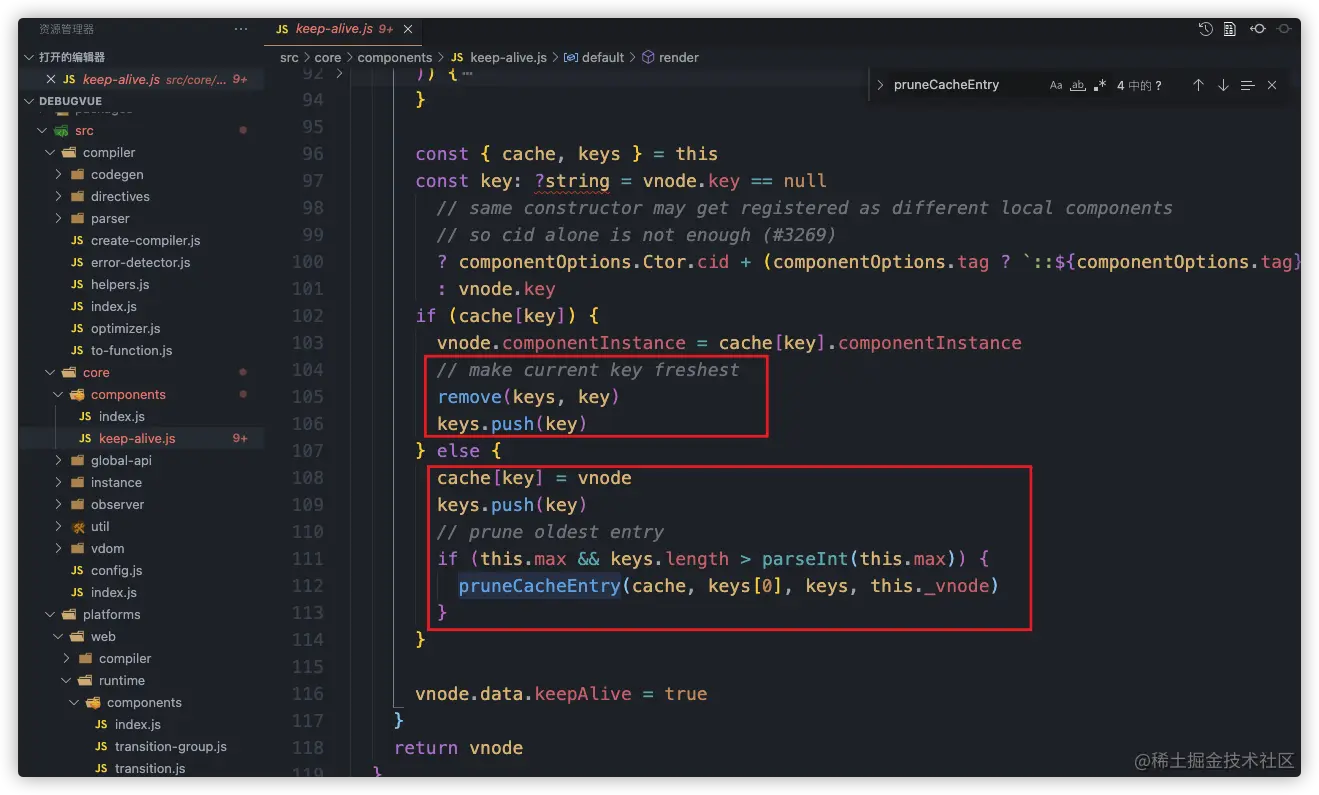Click line number 108 in the gutter
Image resolution: width=1319 pixels, height=795 pixels.
click(x=306, y=478)
